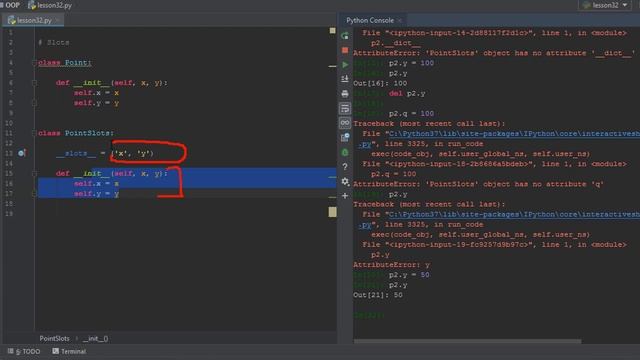Collapse the class Point fold marker

point(35,62)
